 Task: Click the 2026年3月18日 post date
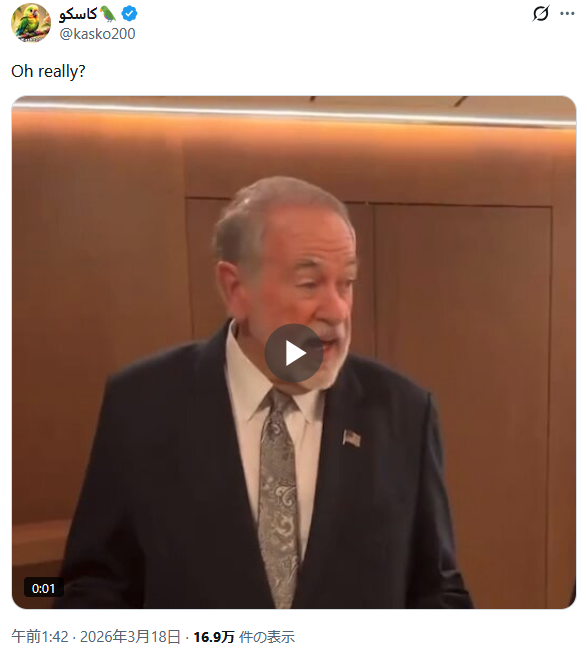[130, 637]
